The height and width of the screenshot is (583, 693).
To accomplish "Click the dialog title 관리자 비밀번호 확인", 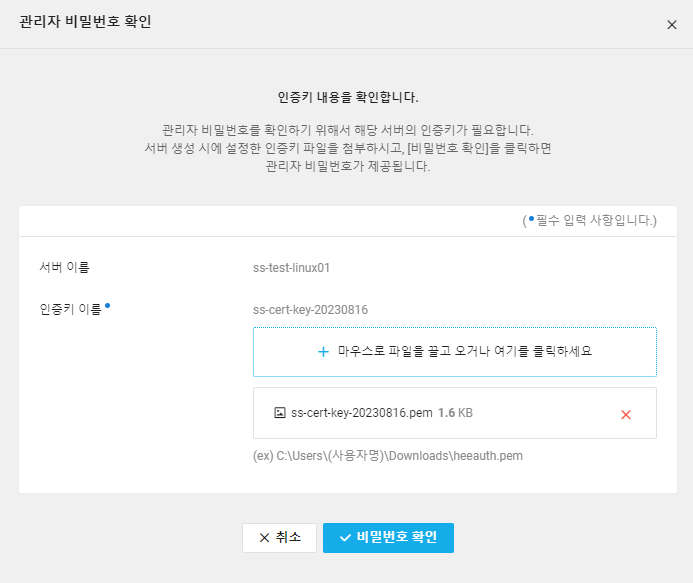I will 85,21.
